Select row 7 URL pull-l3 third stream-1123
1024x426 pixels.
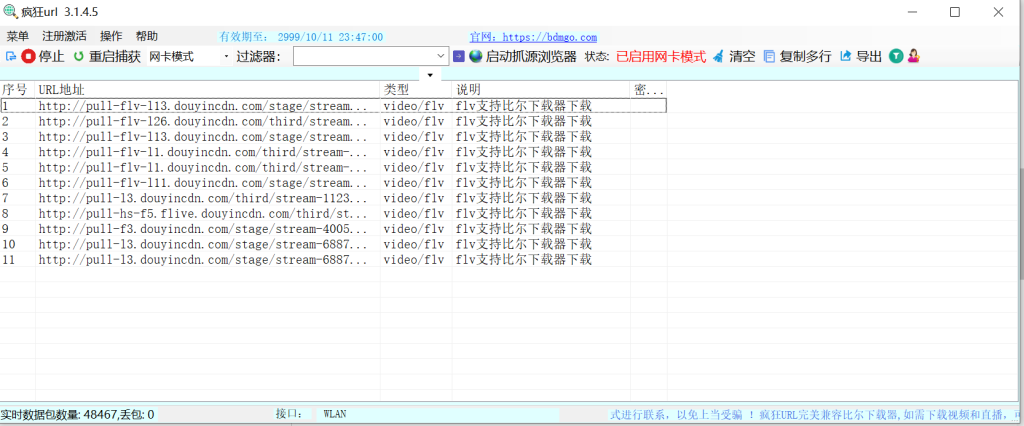(203, 198)
